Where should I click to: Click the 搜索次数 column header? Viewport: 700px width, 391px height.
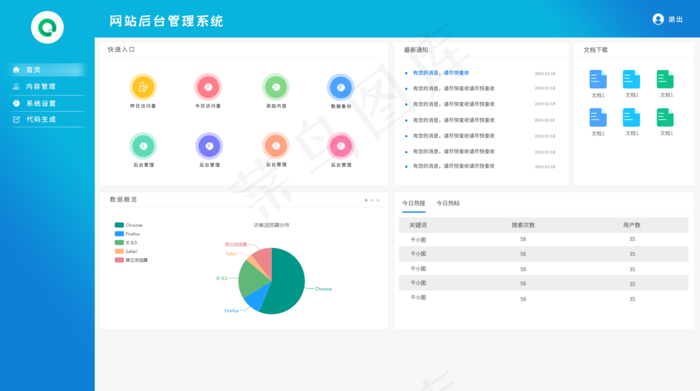523,225
